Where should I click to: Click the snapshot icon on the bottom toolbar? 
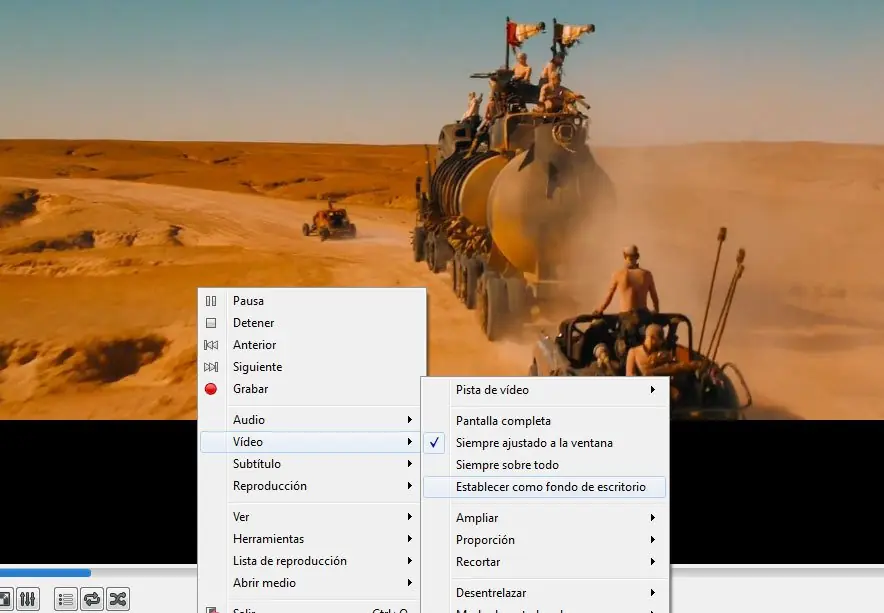pos(8,599)
